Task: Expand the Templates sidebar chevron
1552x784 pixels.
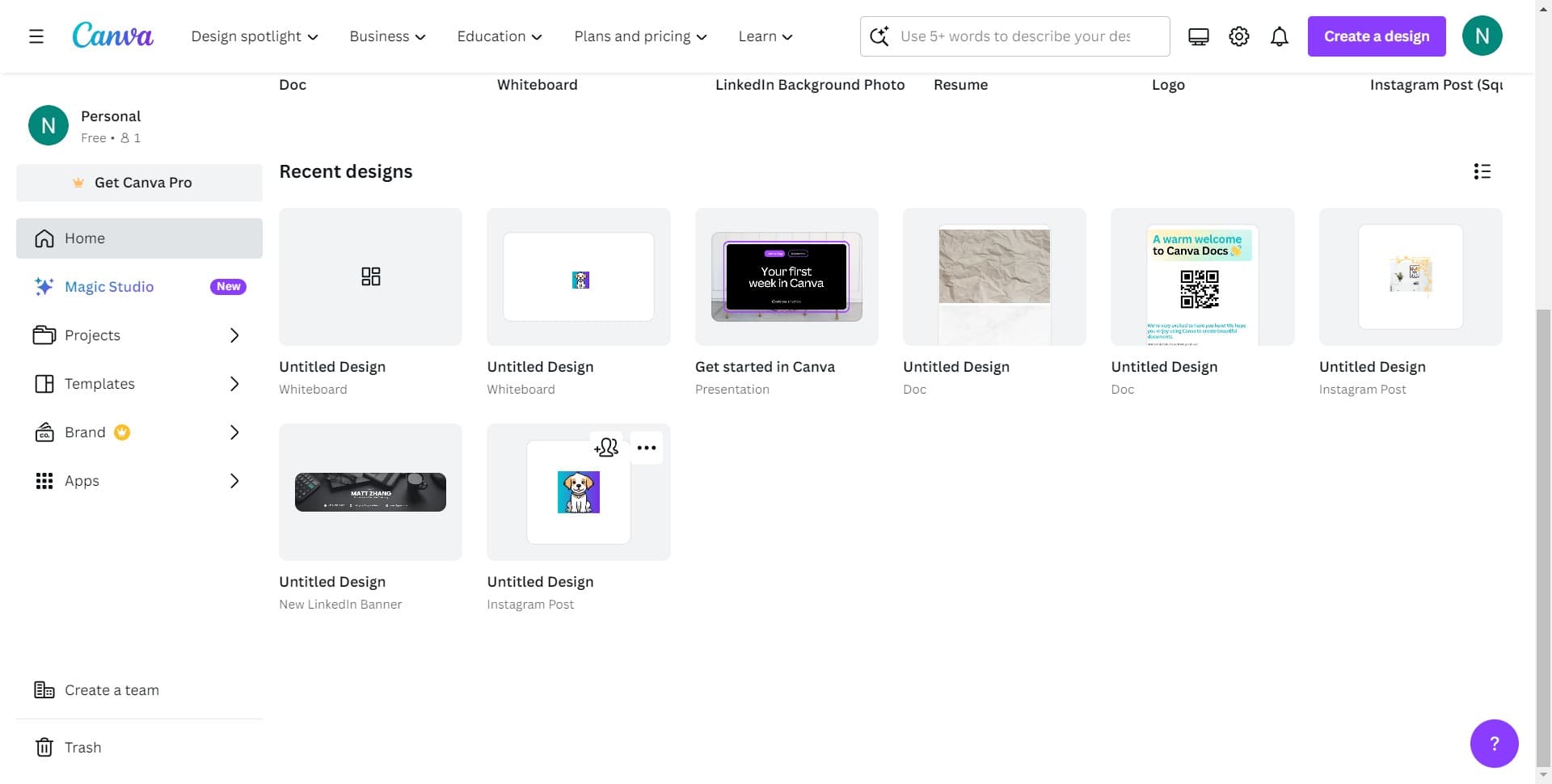Action: (x=234, y=384)
